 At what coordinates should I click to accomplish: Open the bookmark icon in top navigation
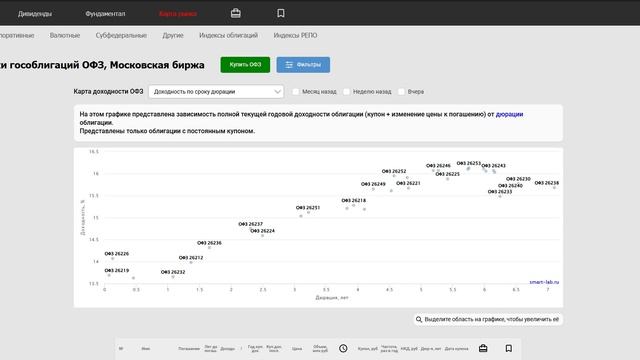click(281, 13)
